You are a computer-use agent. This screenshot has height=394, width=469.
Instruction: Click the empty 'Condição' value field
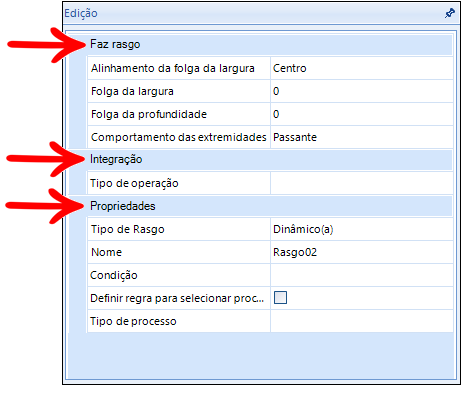point(362,275)
